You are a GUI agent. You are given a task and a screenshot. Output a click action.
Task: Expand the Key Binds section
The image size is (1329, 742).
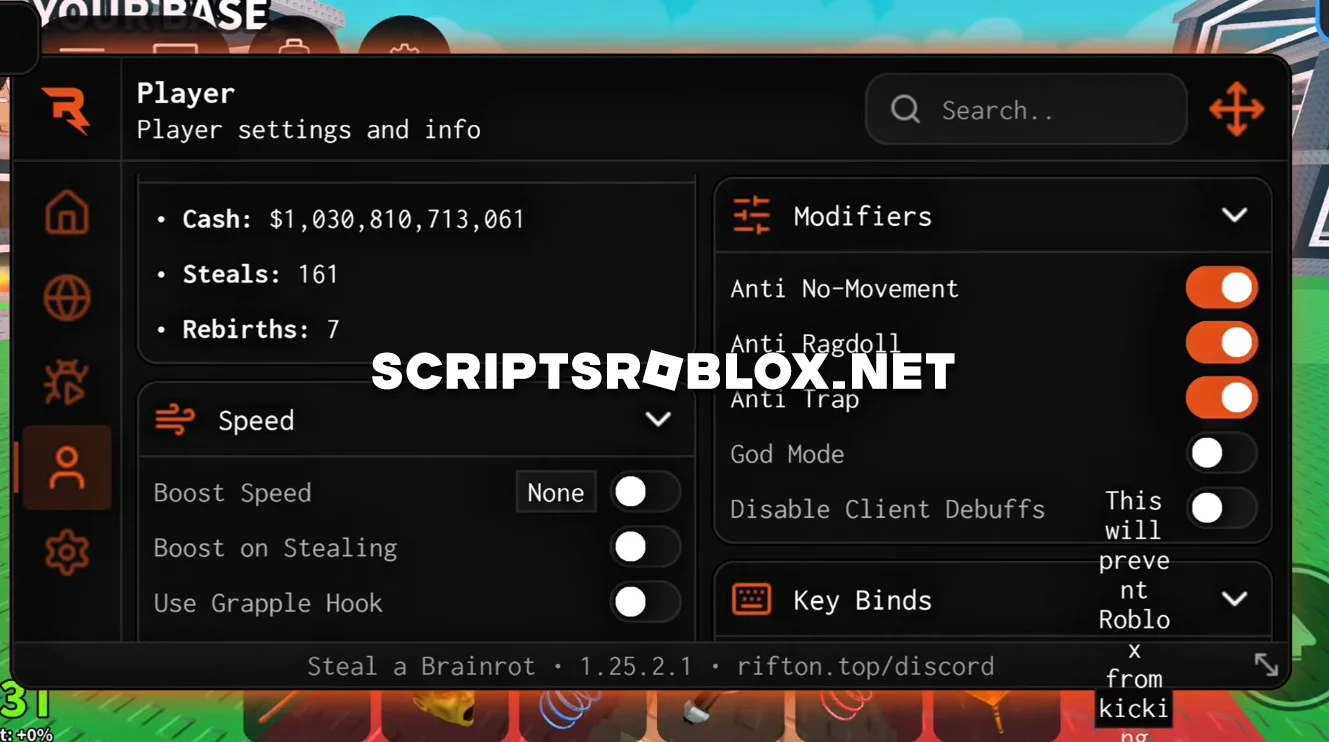point(1234,598)
